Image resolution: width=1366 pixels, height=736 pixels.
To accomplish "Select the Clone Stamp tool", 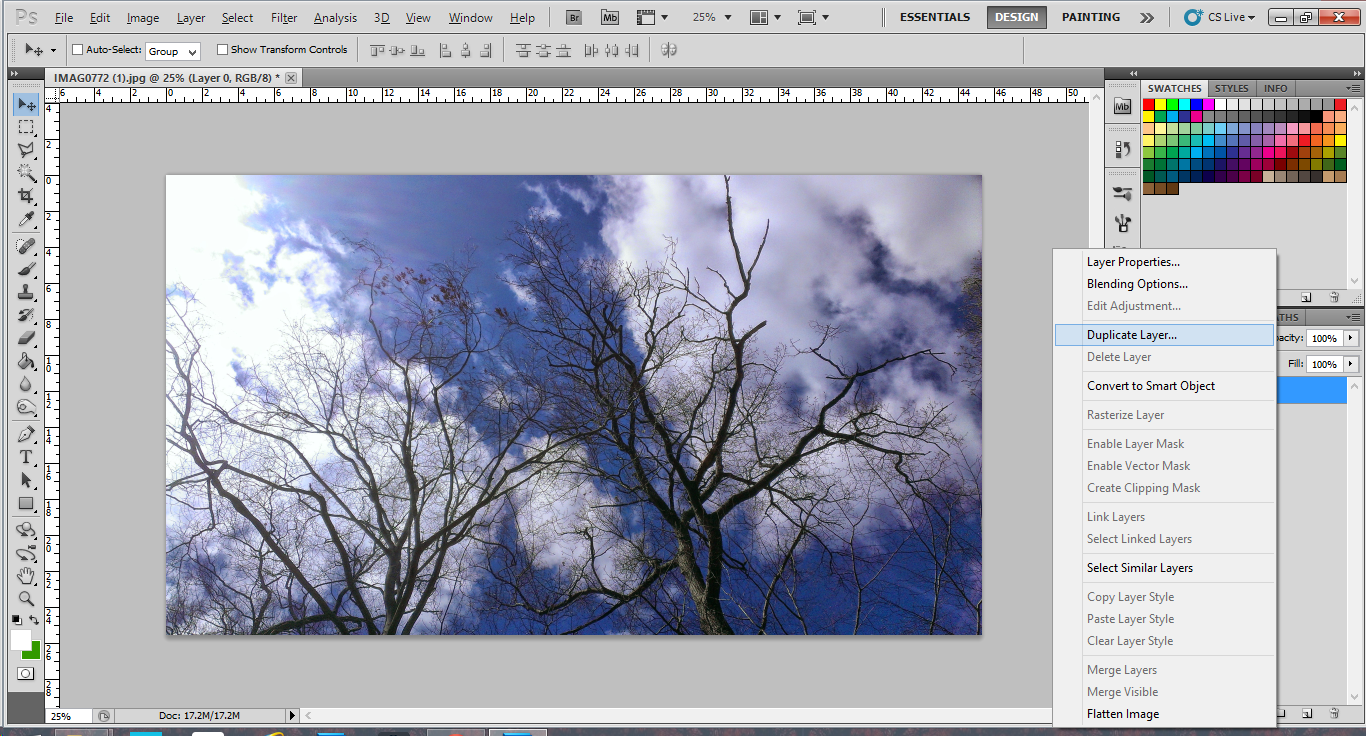I will pyautogui.click(x=26, y=293).
